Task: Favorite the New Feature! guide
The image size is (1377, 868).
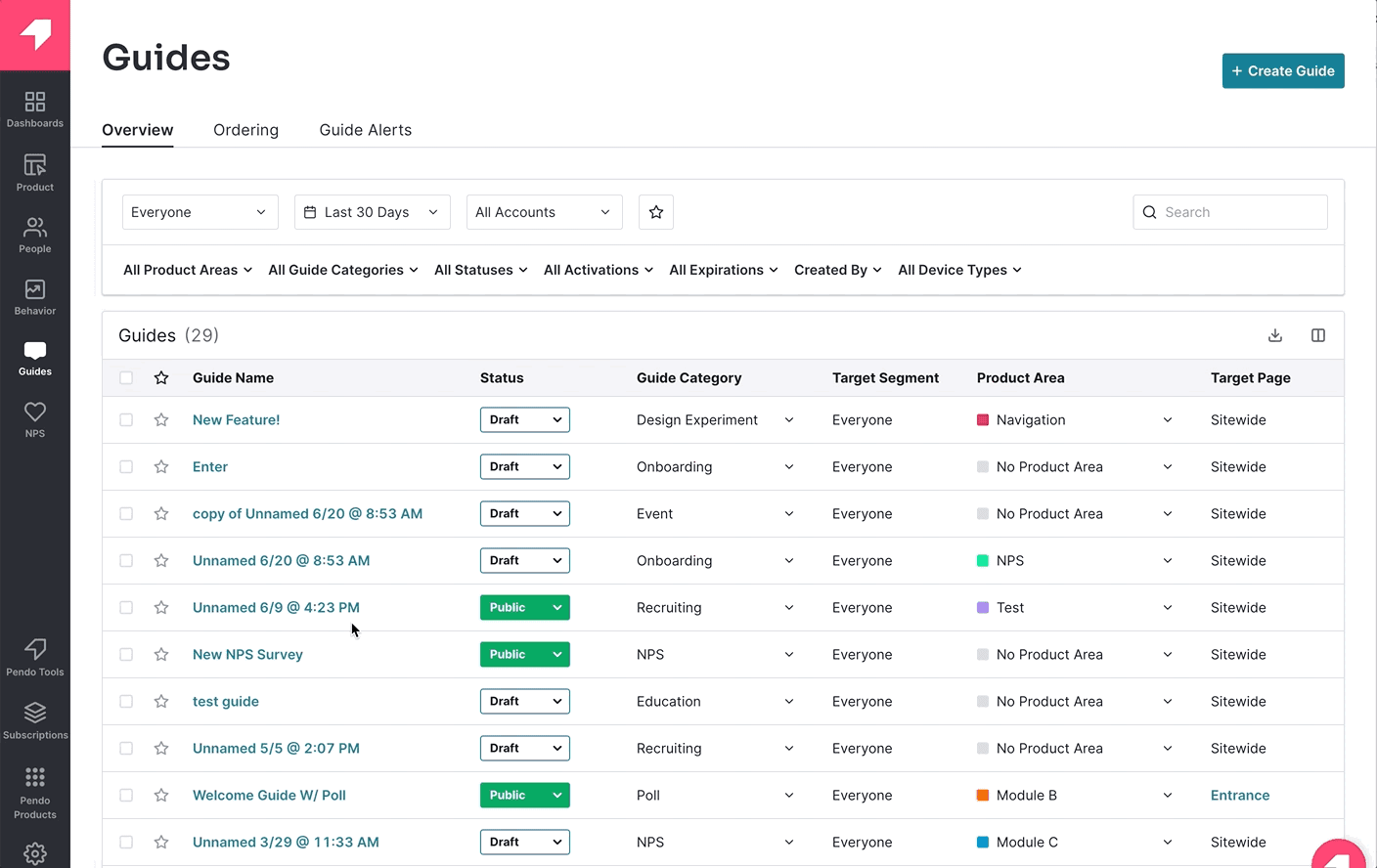Action: coord(161,420)
